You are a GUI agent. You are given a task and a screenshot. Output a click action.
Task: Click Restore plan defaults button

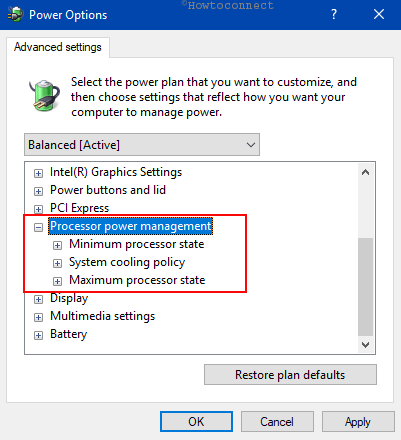pos(290,375)
